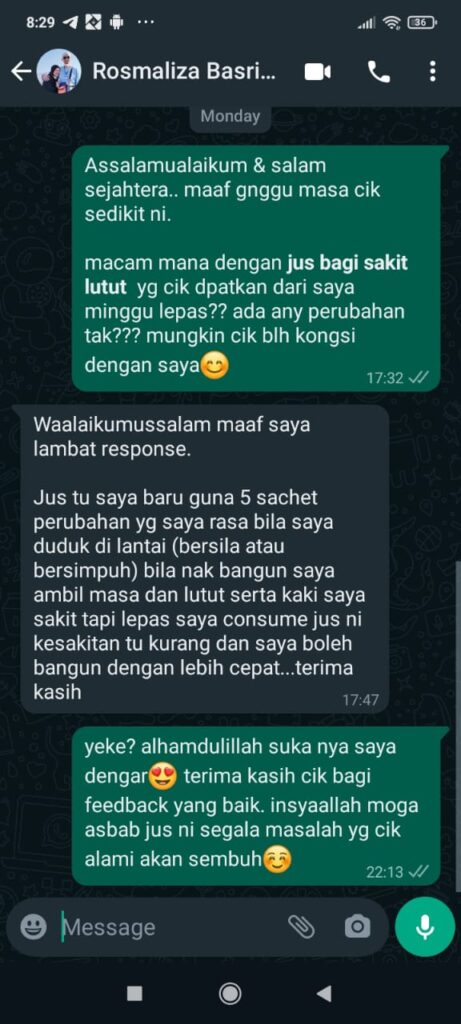Open the three-dot more options menu
461x1024 pixels.
pyautogui.click(x=432, y=72)
